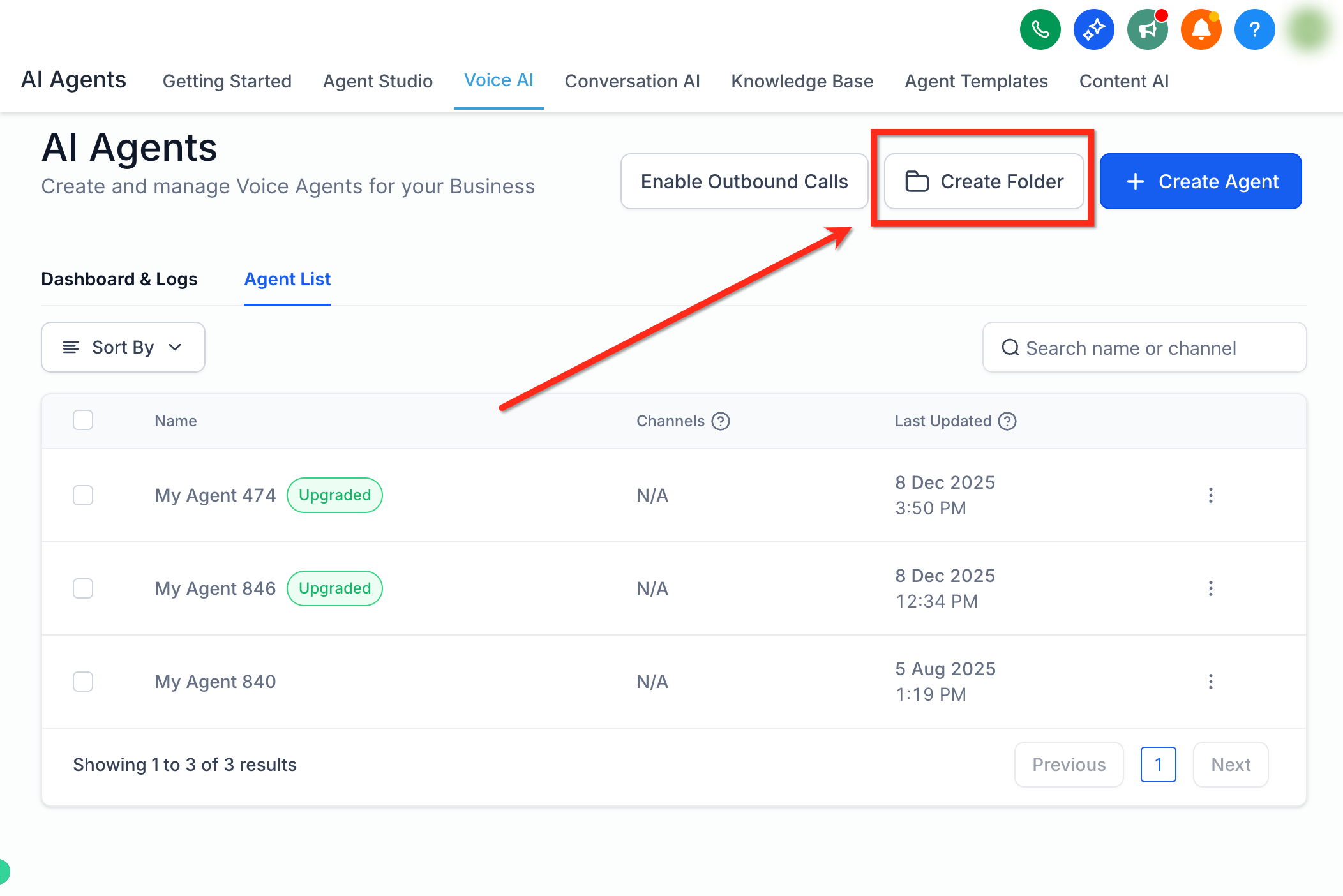Click the 8 Dec 2025 3:50 PM date

point(945,495)
